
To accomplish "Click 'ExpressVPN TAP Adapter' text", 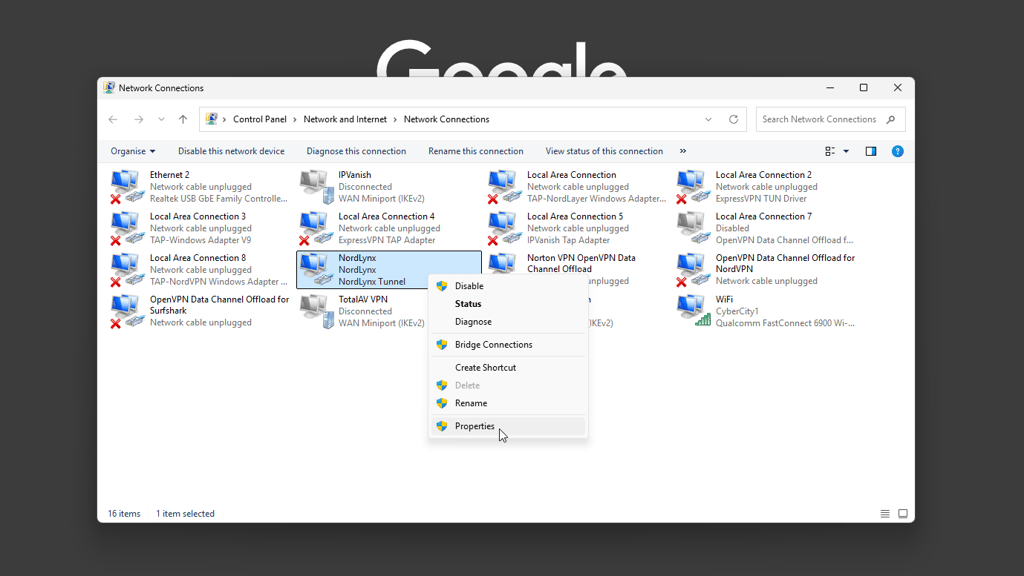I will pyautogui.click(x=387, y=240).
